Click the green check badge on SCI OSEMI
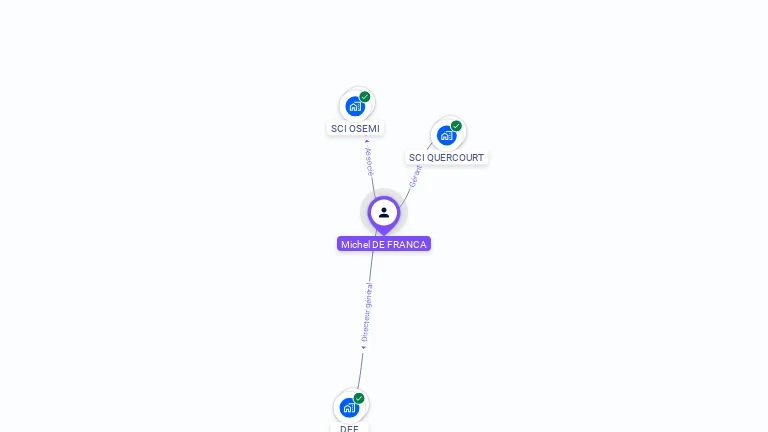The image size is (768, 432). click(364, 97)
